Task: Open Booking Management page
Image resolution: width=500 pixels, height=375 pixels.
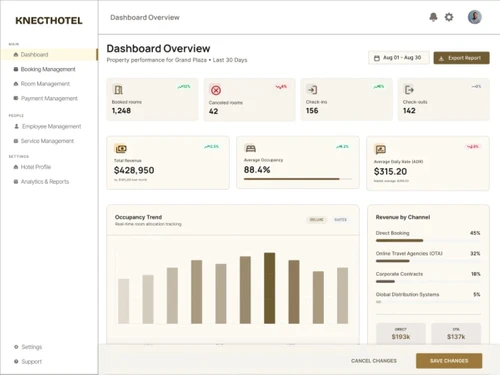Action: click(48, 69)
